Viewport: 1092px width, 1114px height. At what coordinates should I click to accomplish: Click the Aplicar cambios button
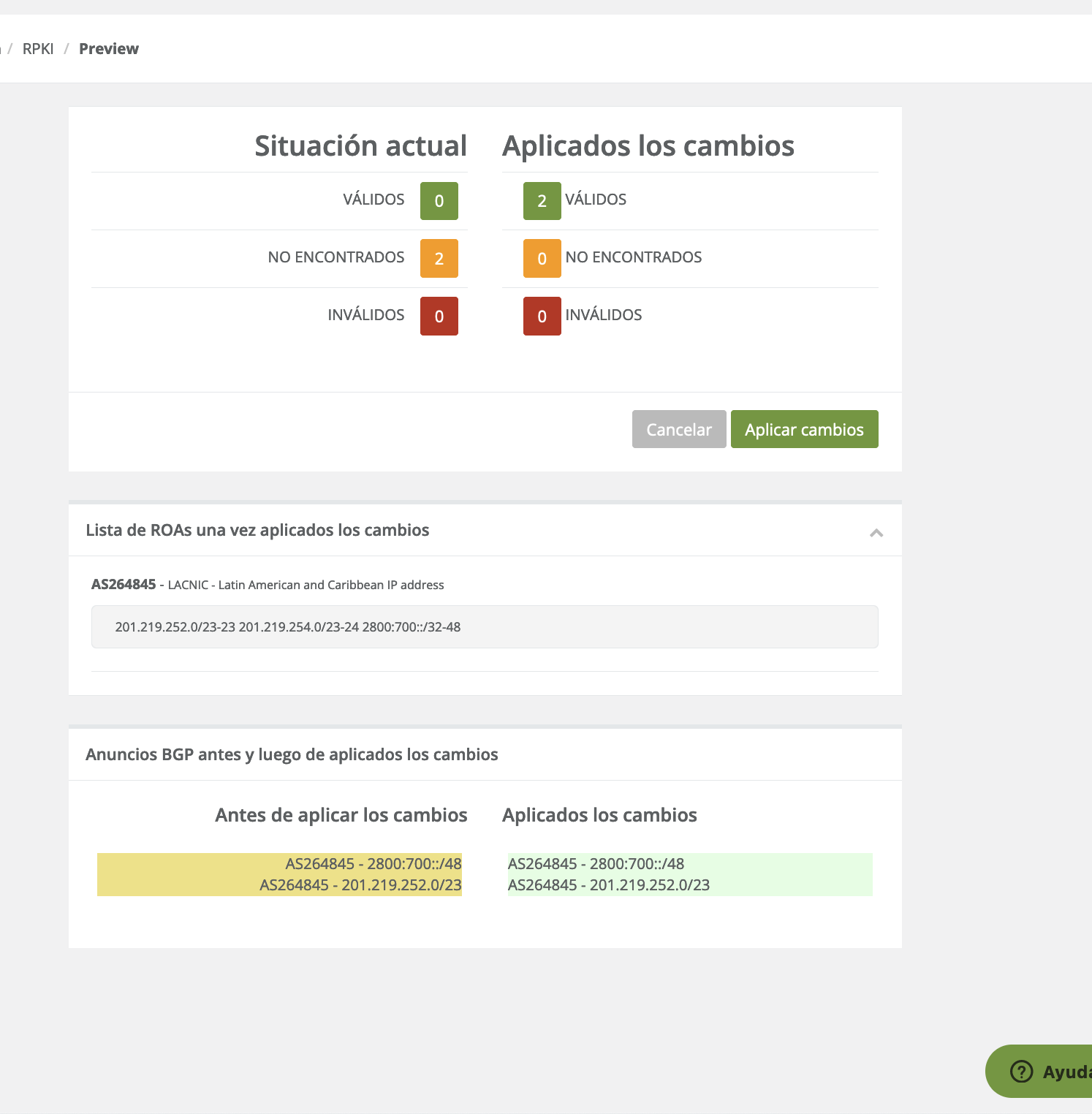click(x=804, y=430)
